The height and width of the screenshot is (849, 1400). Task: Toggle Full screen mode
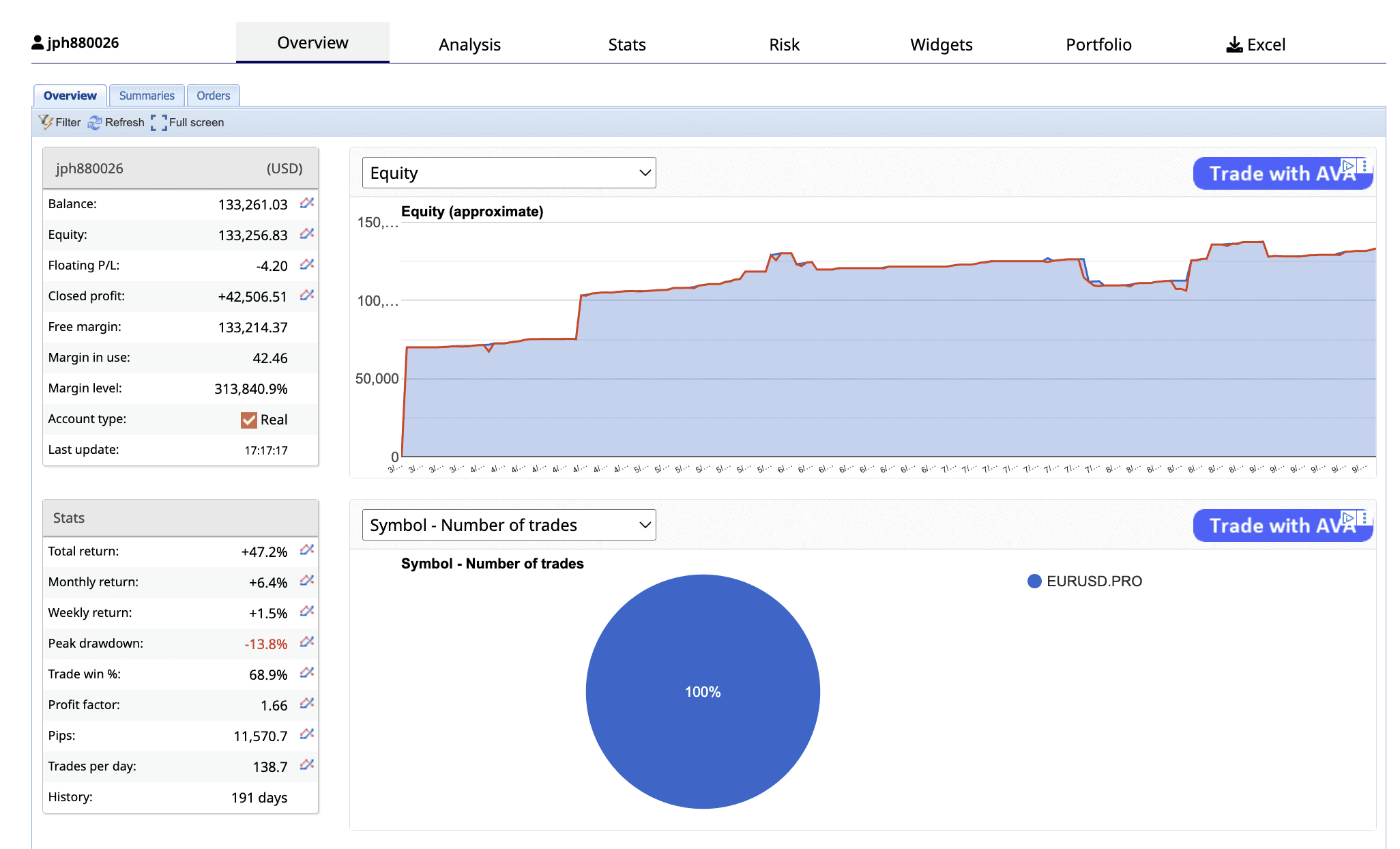pyautogui.click(x=159, y=122)
